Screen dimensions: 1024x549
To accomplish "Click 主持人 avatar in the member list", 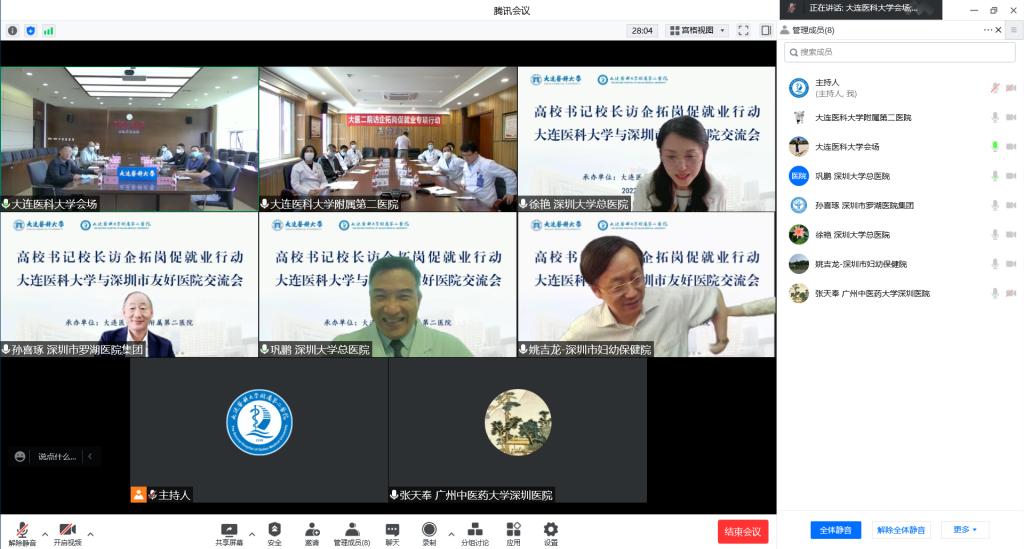I will (799, 87).
